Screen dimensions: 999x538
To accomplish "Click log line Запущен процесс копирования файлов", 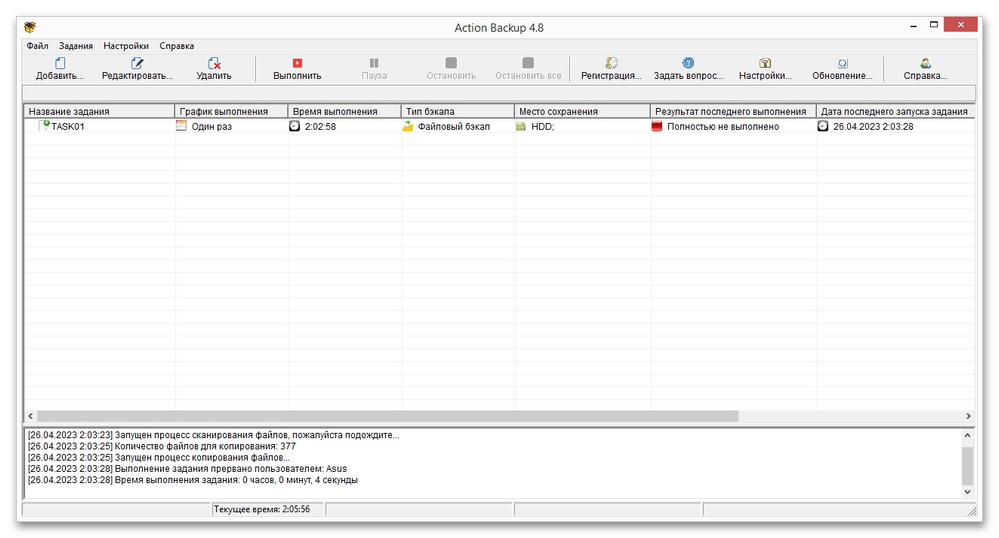I will pyautogui.click(x=159, y=457).
